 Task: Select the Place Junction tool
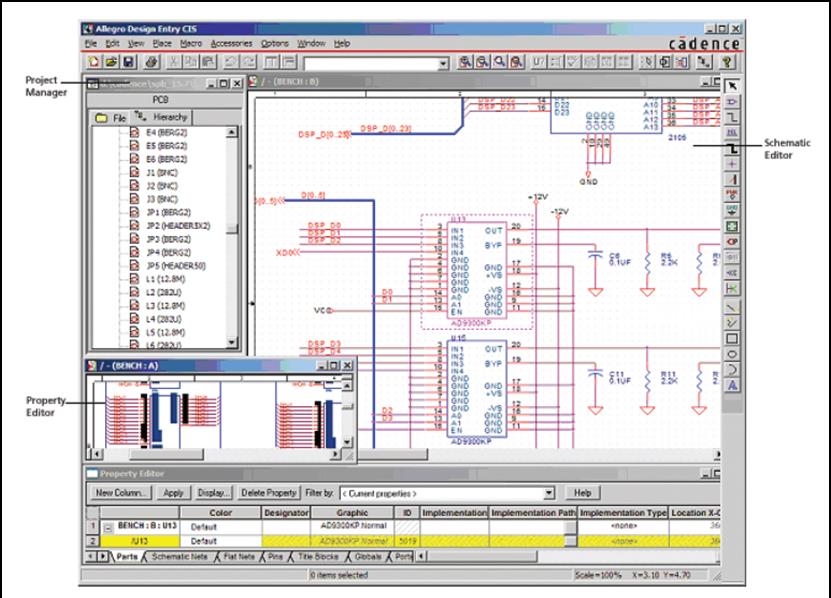click(x=732, y=164)
